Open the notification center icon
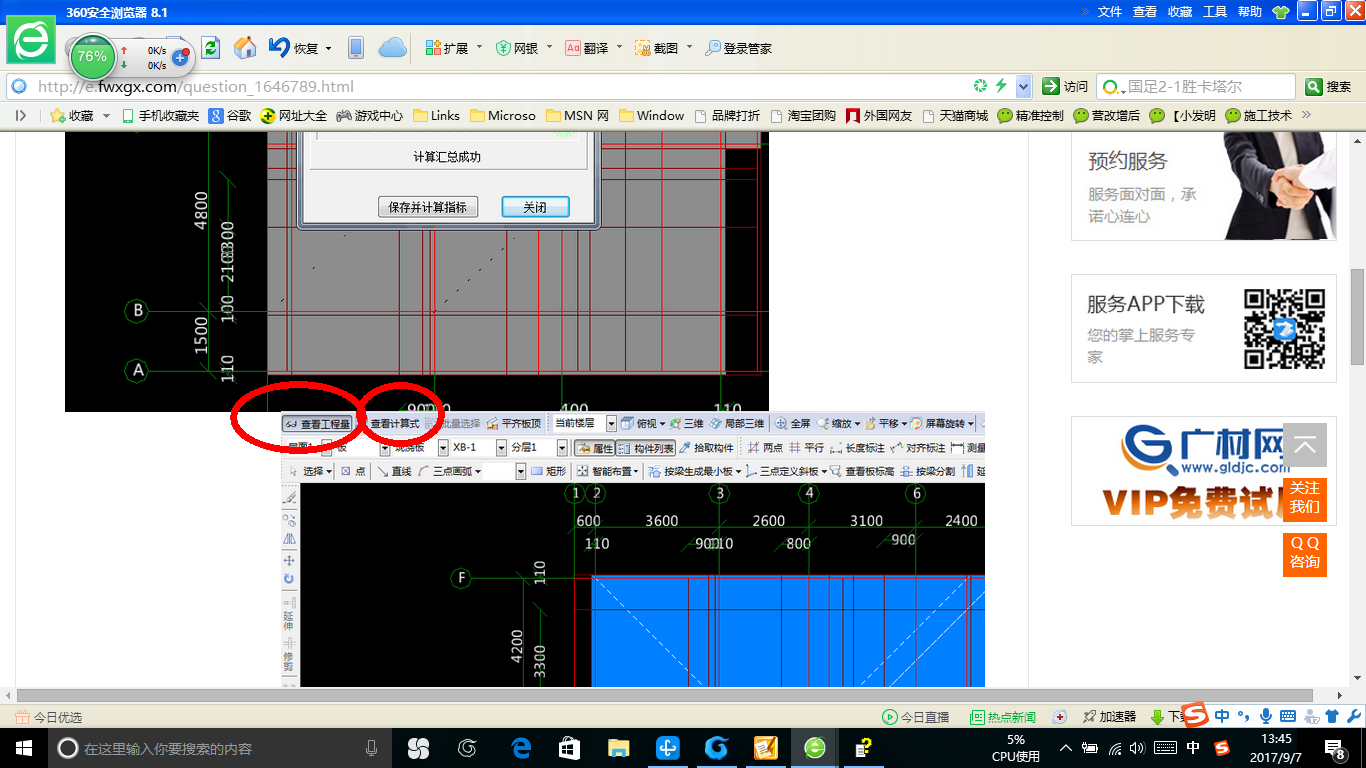This screenshot has width=1366, height=768. (x=1334, y=748)
